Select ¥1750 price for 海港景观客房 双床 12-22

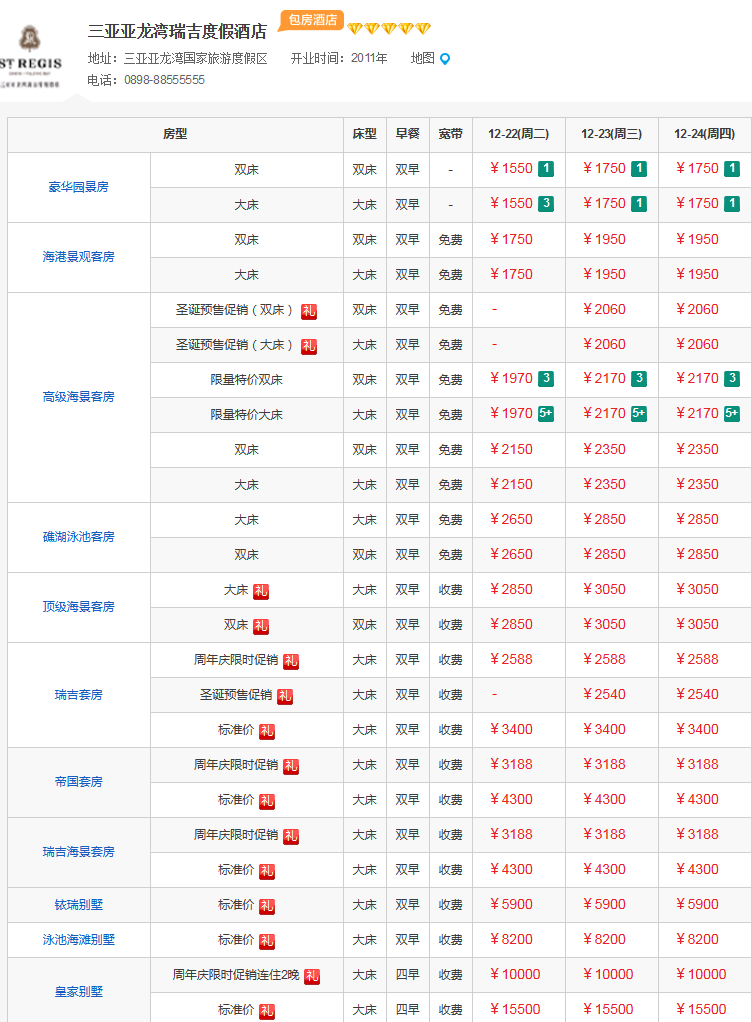[x=511, y=239]
